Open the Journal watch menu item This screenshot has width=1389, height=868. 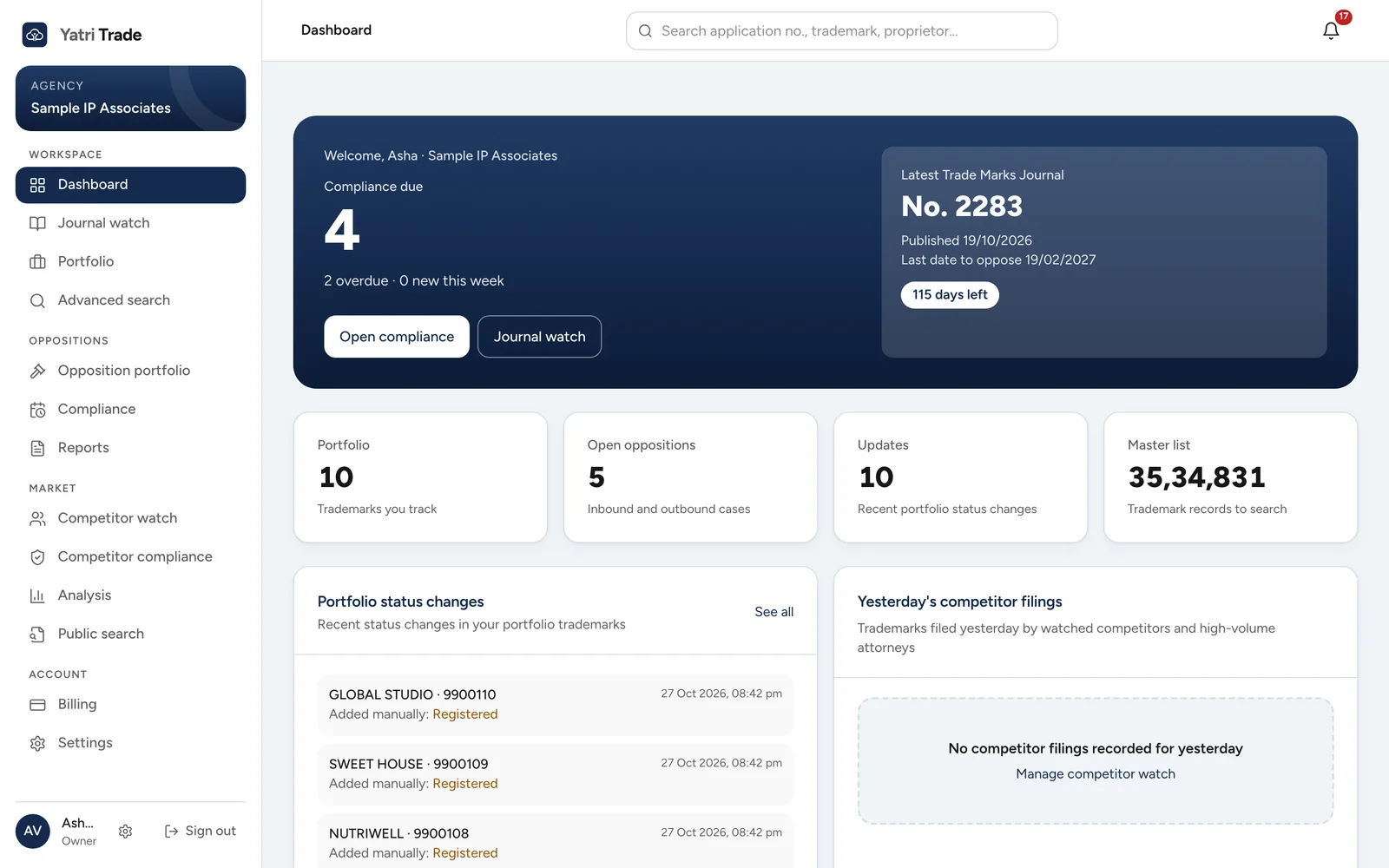click(130, 223)
